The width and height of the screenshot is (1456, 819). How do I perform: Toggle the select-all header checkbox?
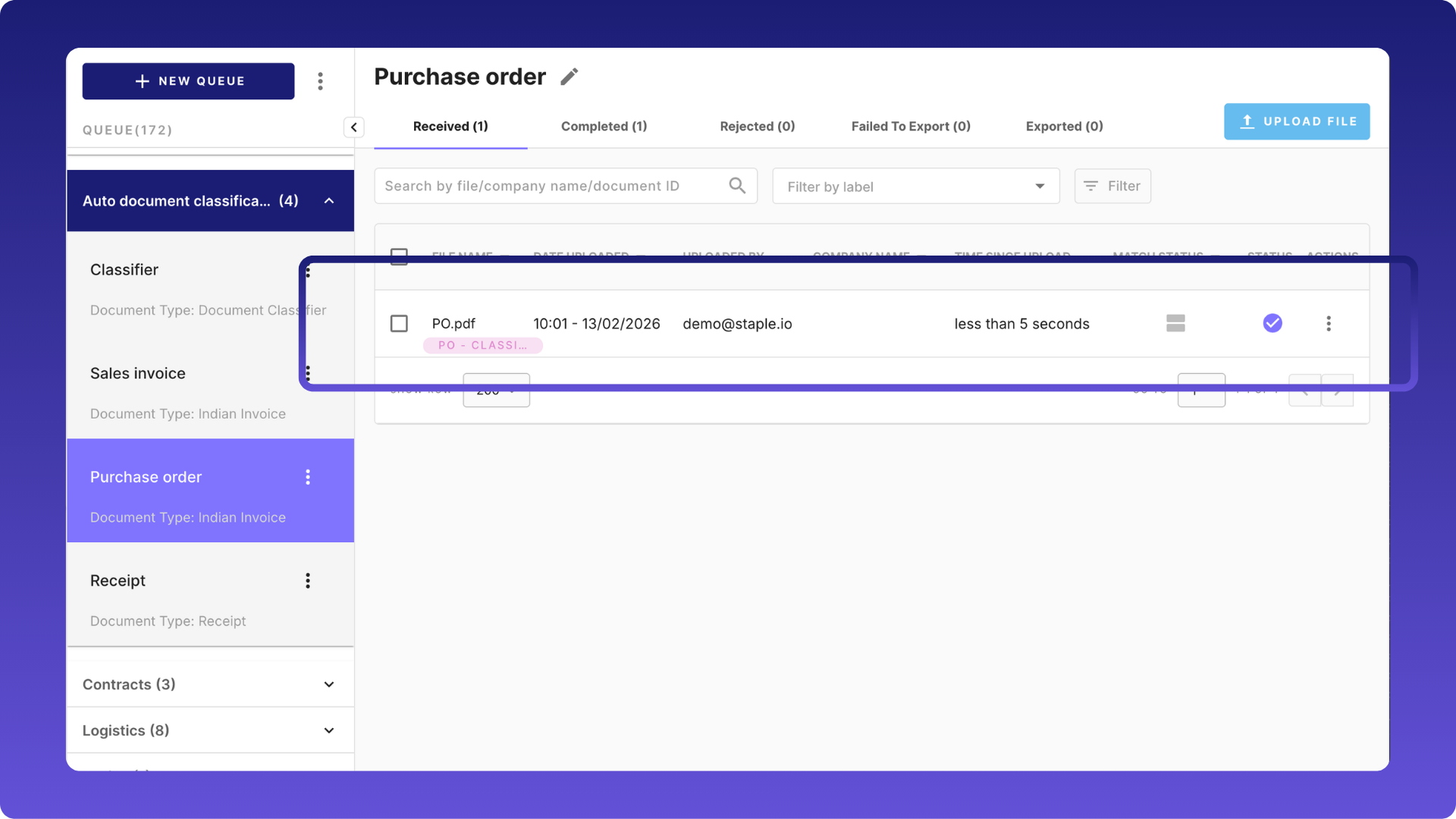[399, 256]
